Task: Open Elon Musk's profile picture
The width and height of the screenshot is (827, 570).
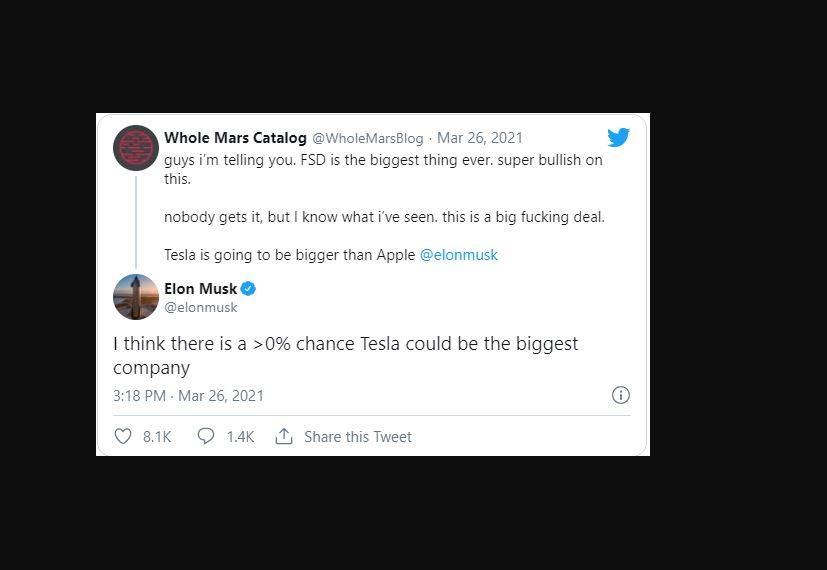Action: point(136,297)
